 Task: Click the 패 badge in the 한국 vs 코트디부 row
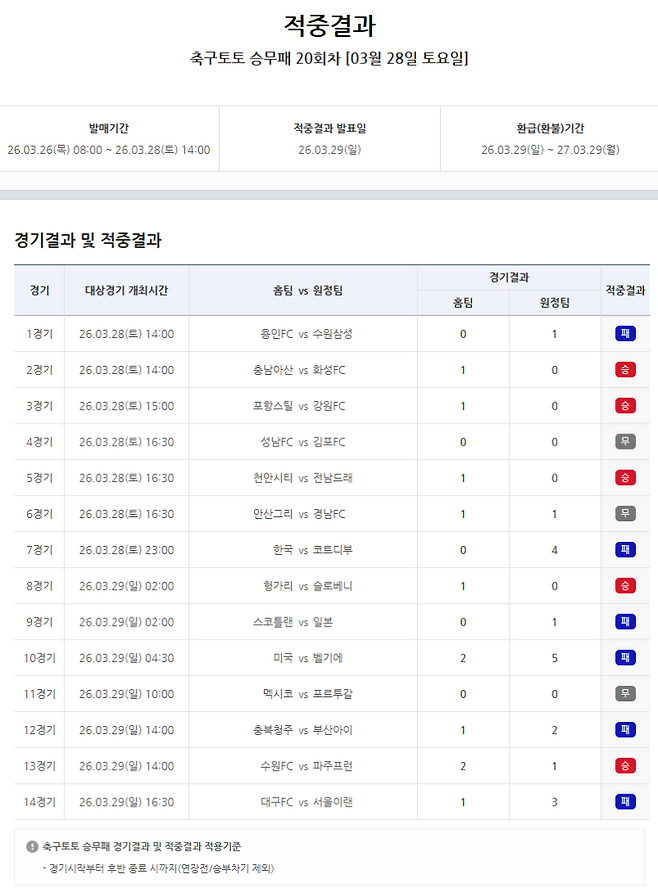tap(625, 550)
